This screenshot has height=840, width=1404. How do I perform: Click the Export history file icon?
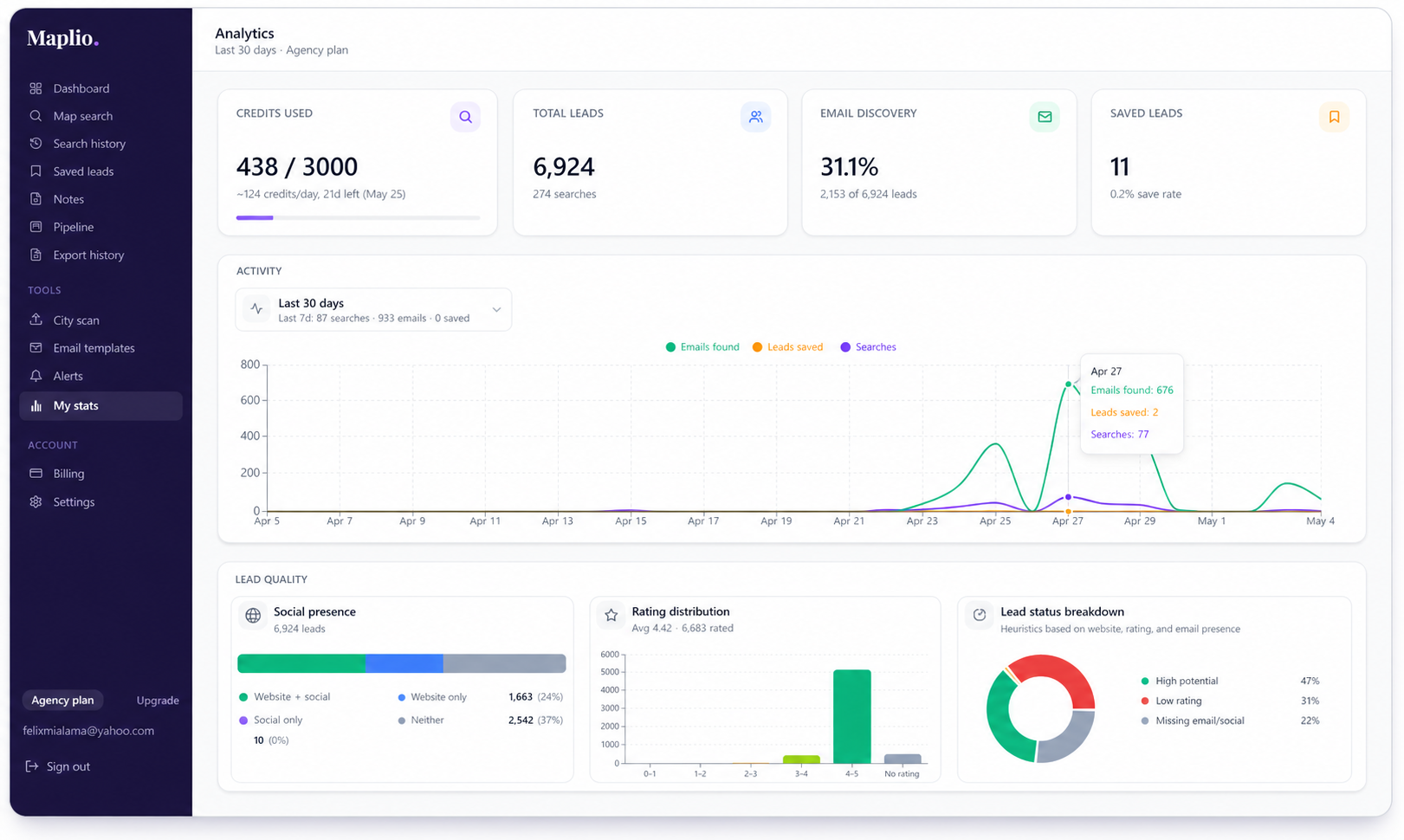36,255
